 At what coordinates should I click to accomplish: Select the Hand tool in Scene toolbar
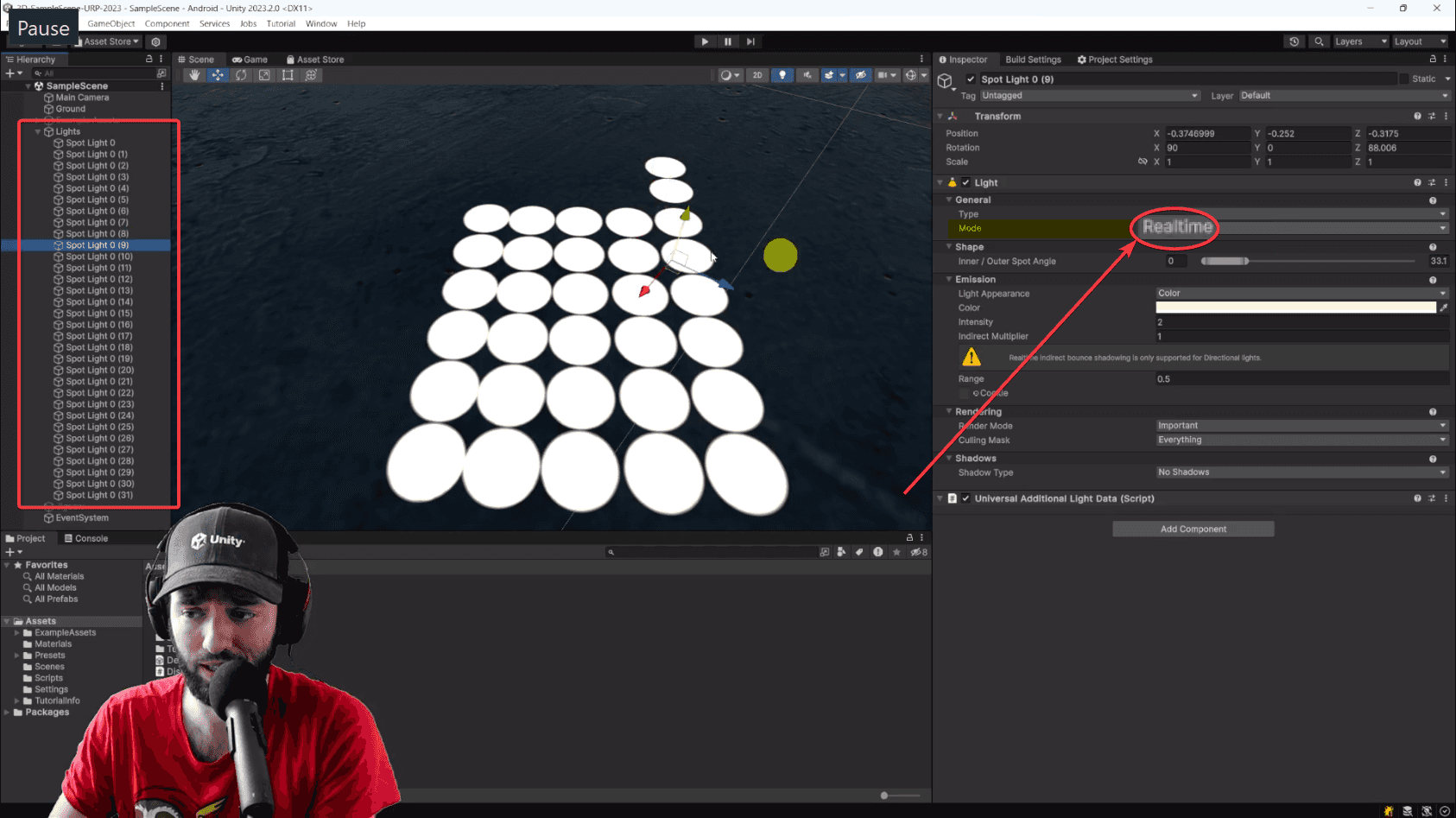(x=193, y=75)
